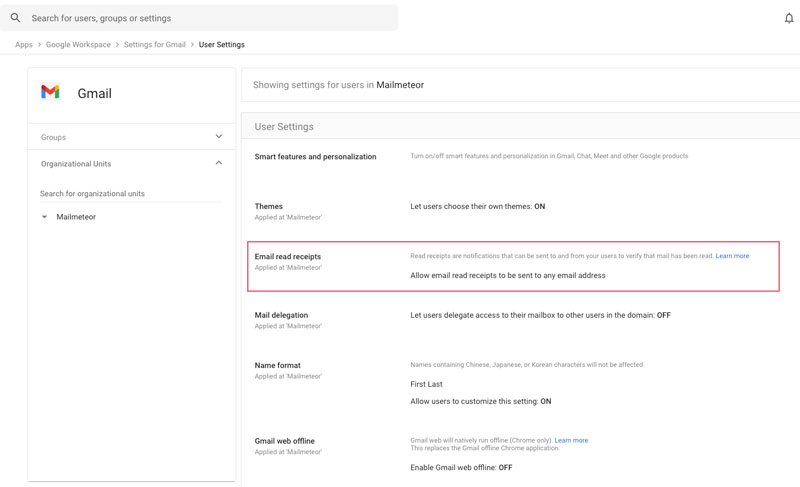The height and width of the screenshot is (487, 800).
Task: Click Allow users to customize this setting
Action: tap(481, 401)
